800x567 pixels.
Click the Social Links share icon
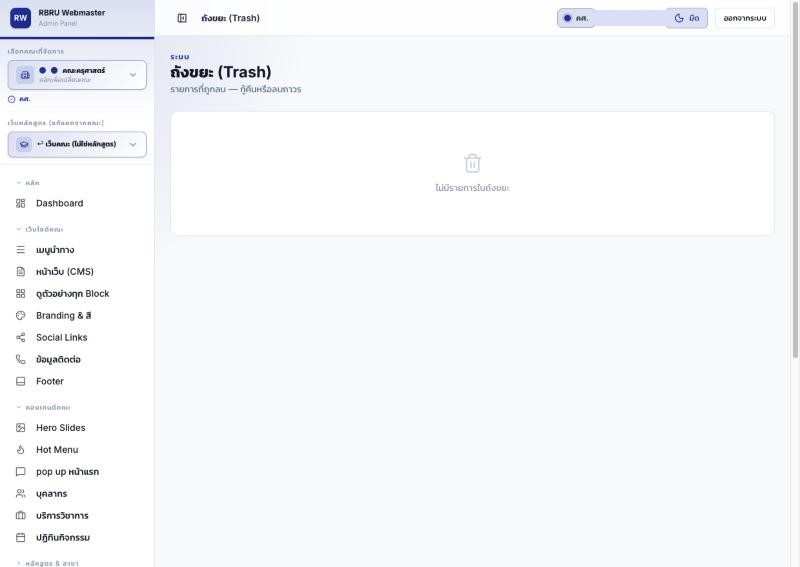pyautogui.click(x=20, y=337)
